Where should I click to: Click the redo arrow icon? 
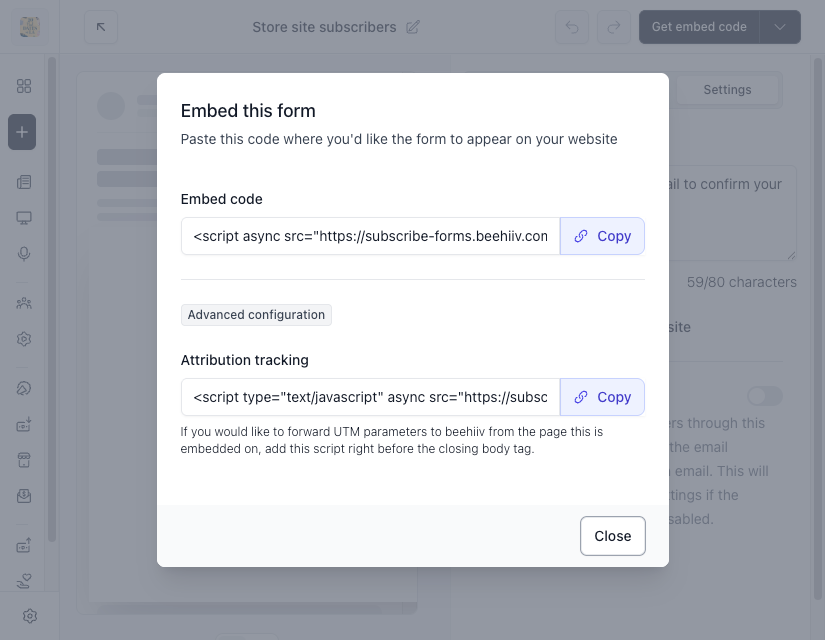pos(614,27)
